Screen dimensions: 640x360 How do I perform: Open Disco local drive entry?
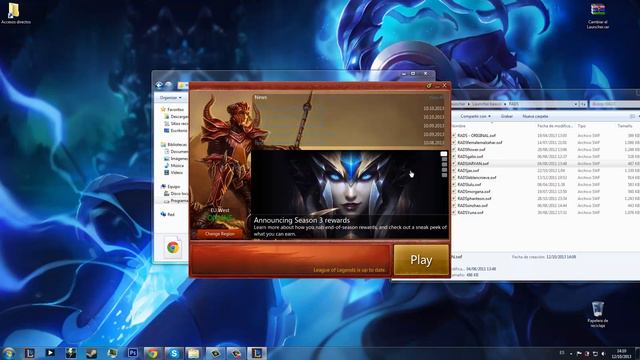177,193
